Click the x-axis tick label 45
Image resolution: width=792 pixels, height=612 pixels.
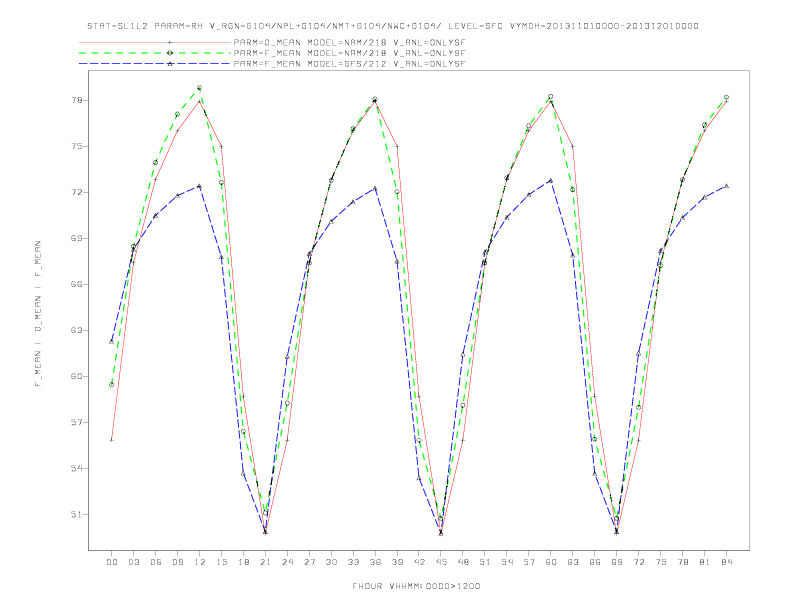click(441, 562)
